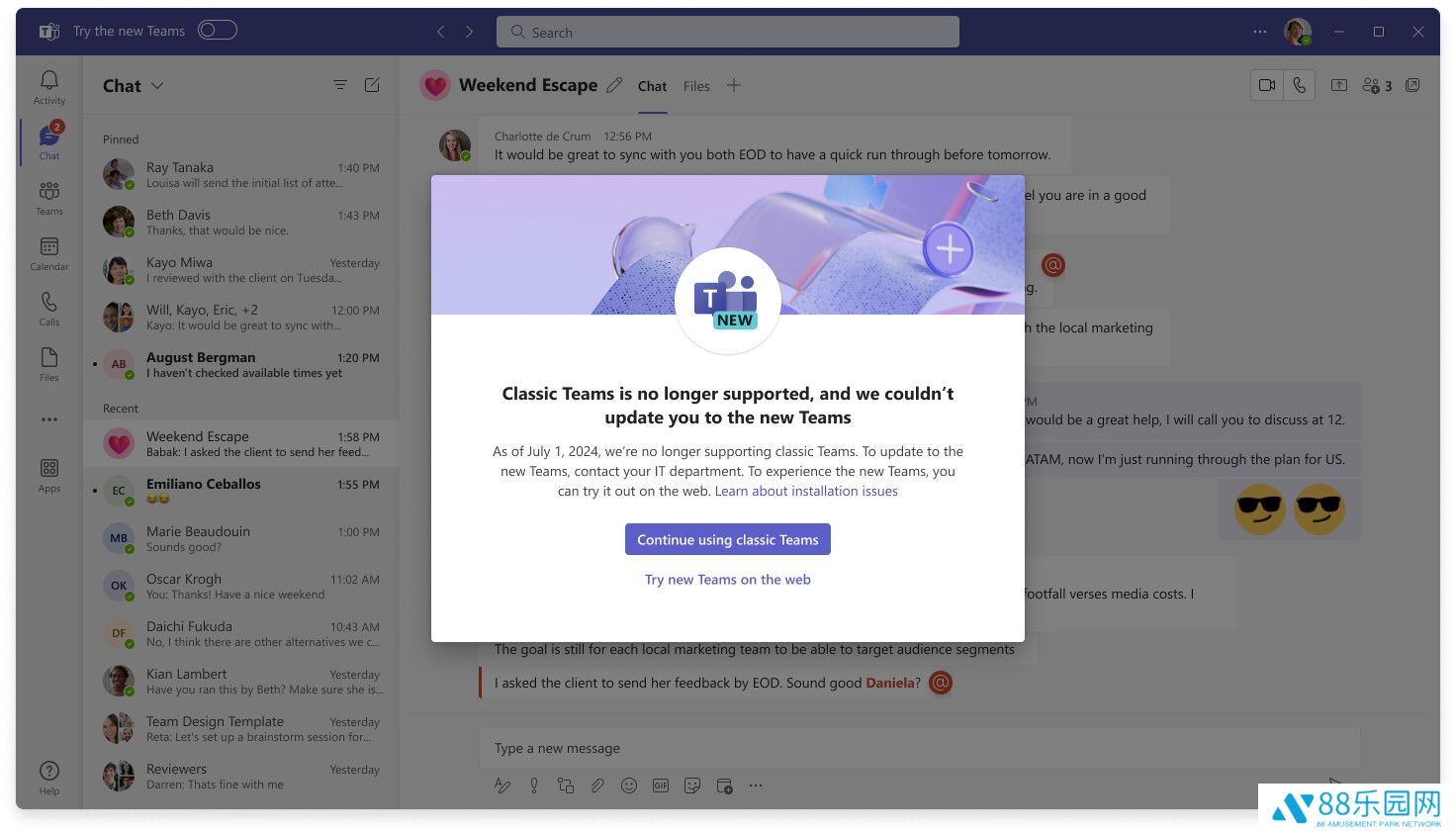Open the Calendar view in sidebar

(48, 253)
